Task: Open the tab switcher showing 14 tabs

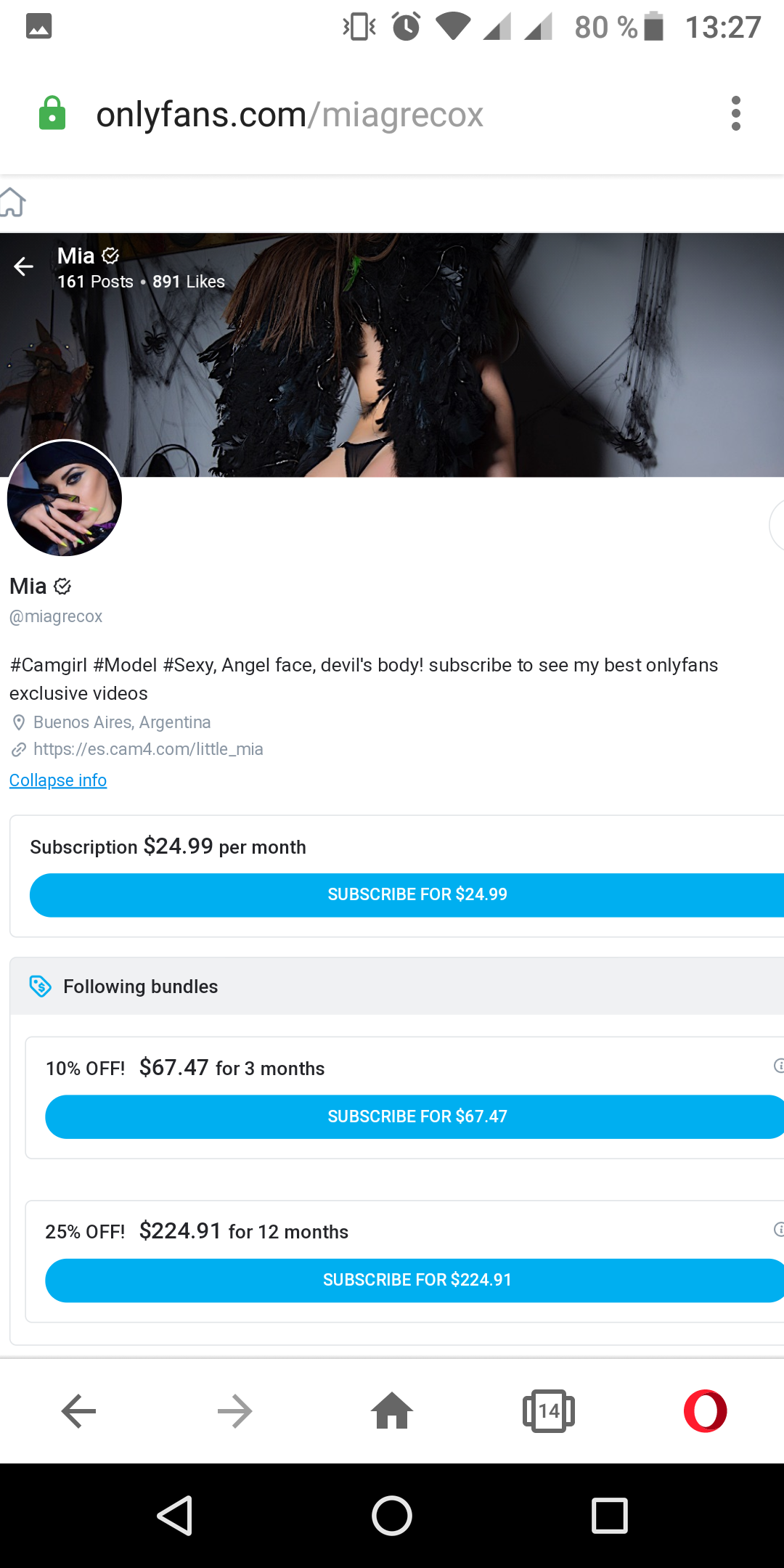Action: 548,1411
